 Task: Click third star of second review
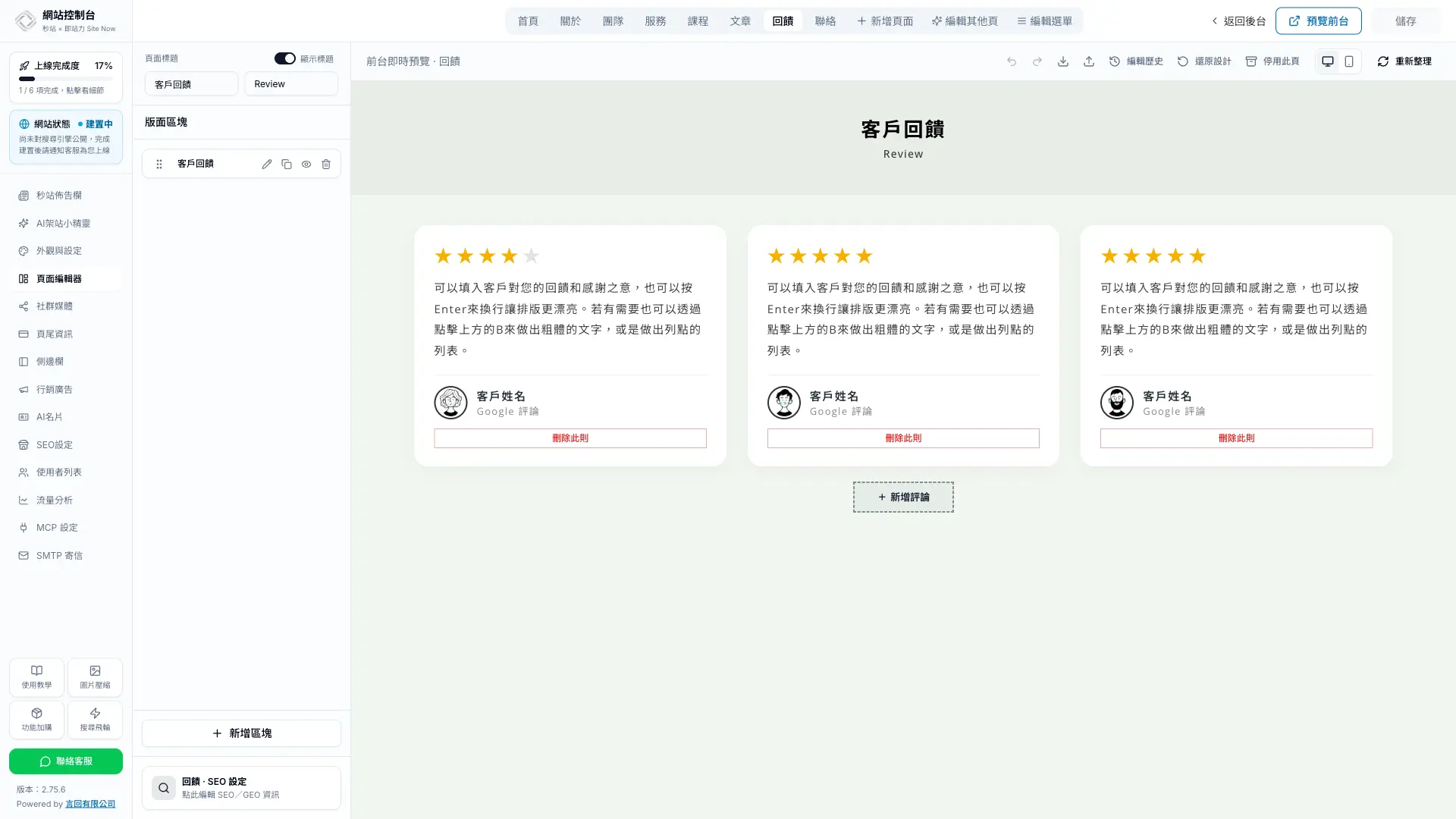tap(820, 256)
